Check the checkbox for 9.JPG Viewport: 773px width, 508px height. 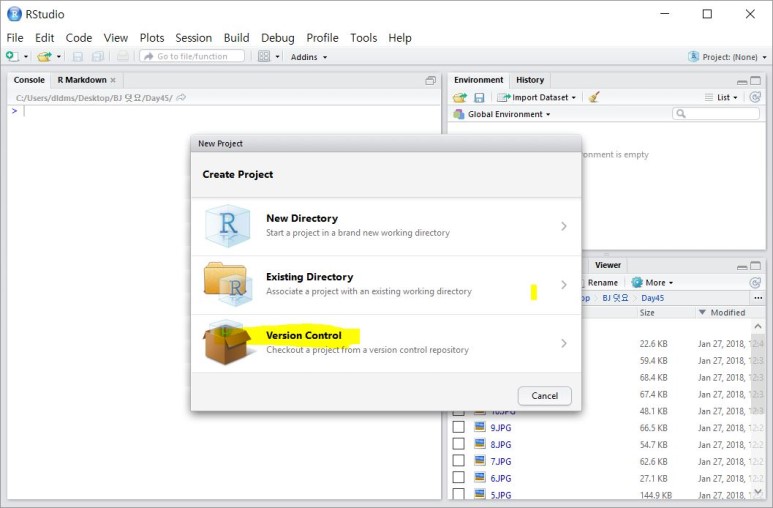pyautogui.click(x=458, y=427)
